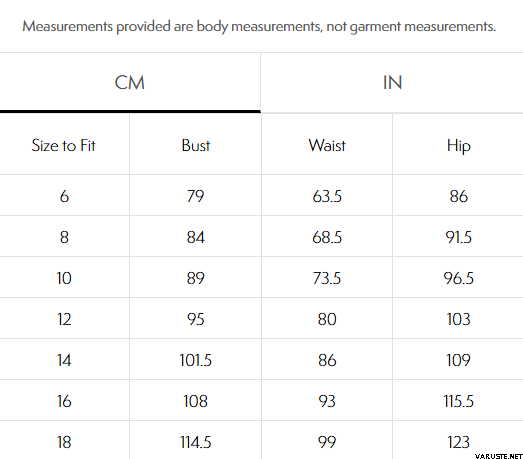523x459 pixels.
Task: Select size 18 row label
Action: click(x=64, y=442)
